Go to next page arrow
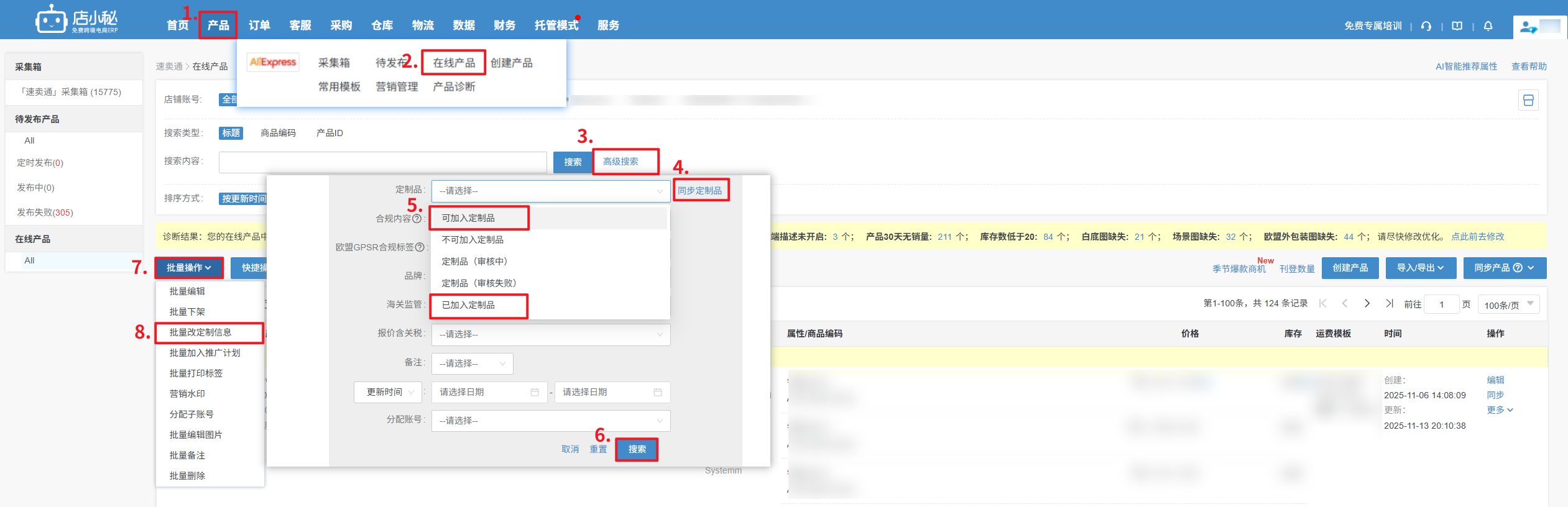This screenshot has height=507, width=1568. pyautogui.click(x=1367, y=303)
